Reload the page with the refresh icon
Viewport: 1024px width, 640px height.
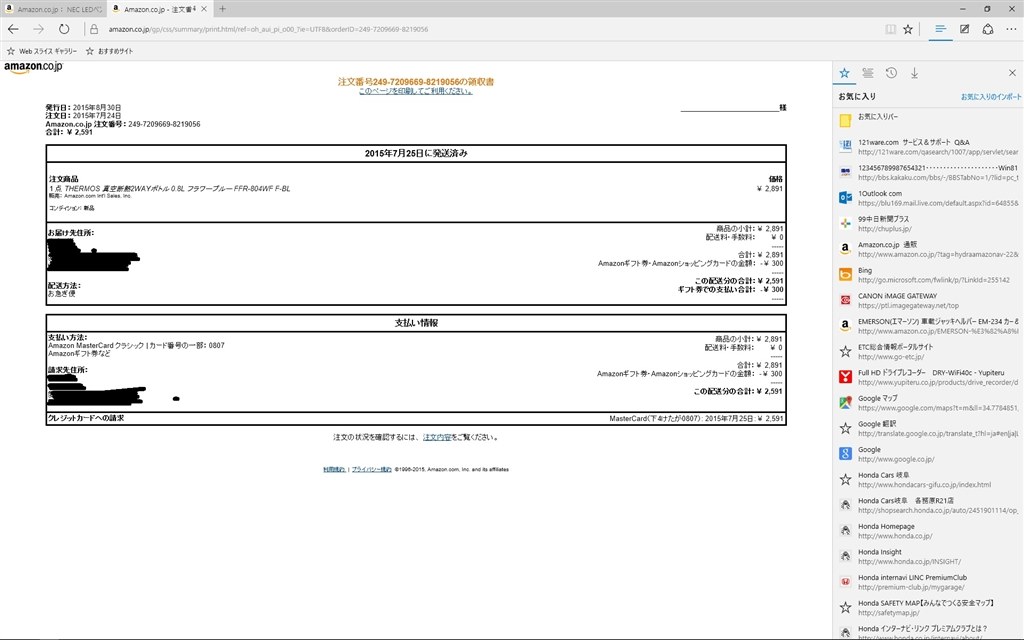[64, 29]
